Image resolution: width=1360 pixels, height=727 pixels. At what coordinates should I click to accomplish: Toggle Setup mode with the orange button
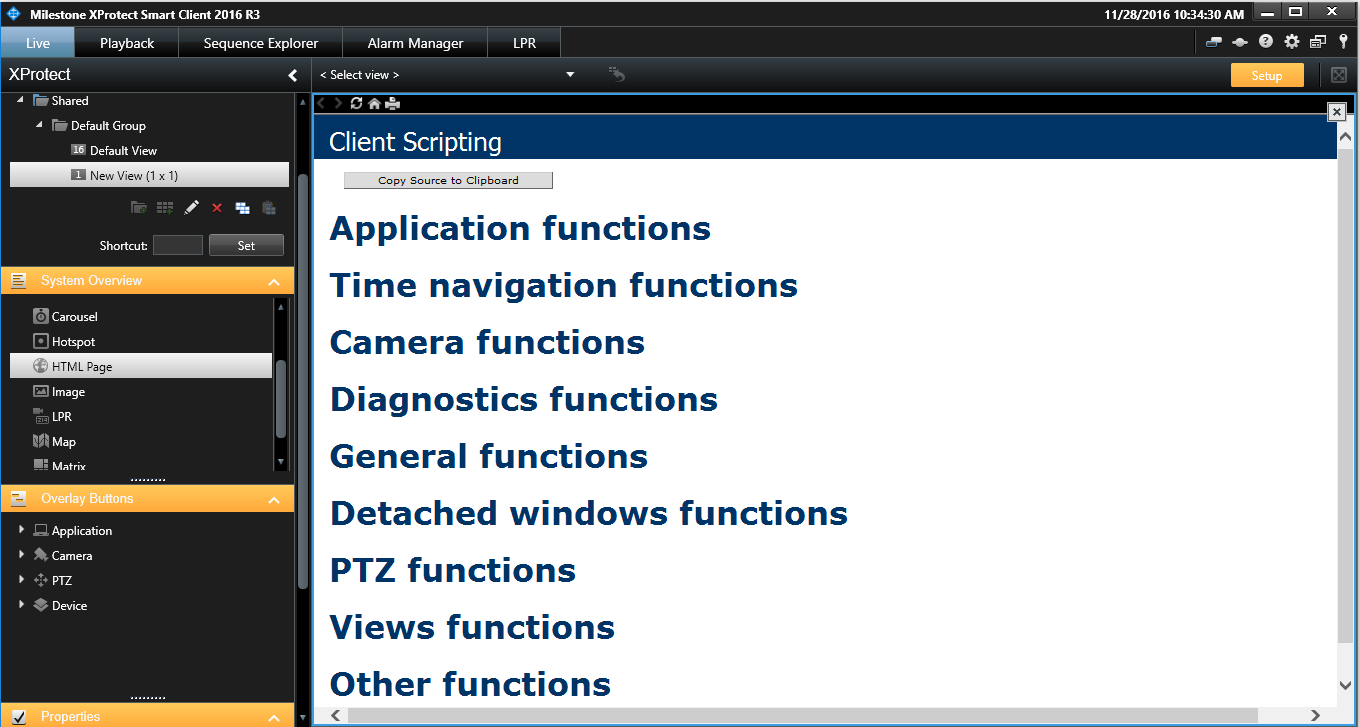1267,74
